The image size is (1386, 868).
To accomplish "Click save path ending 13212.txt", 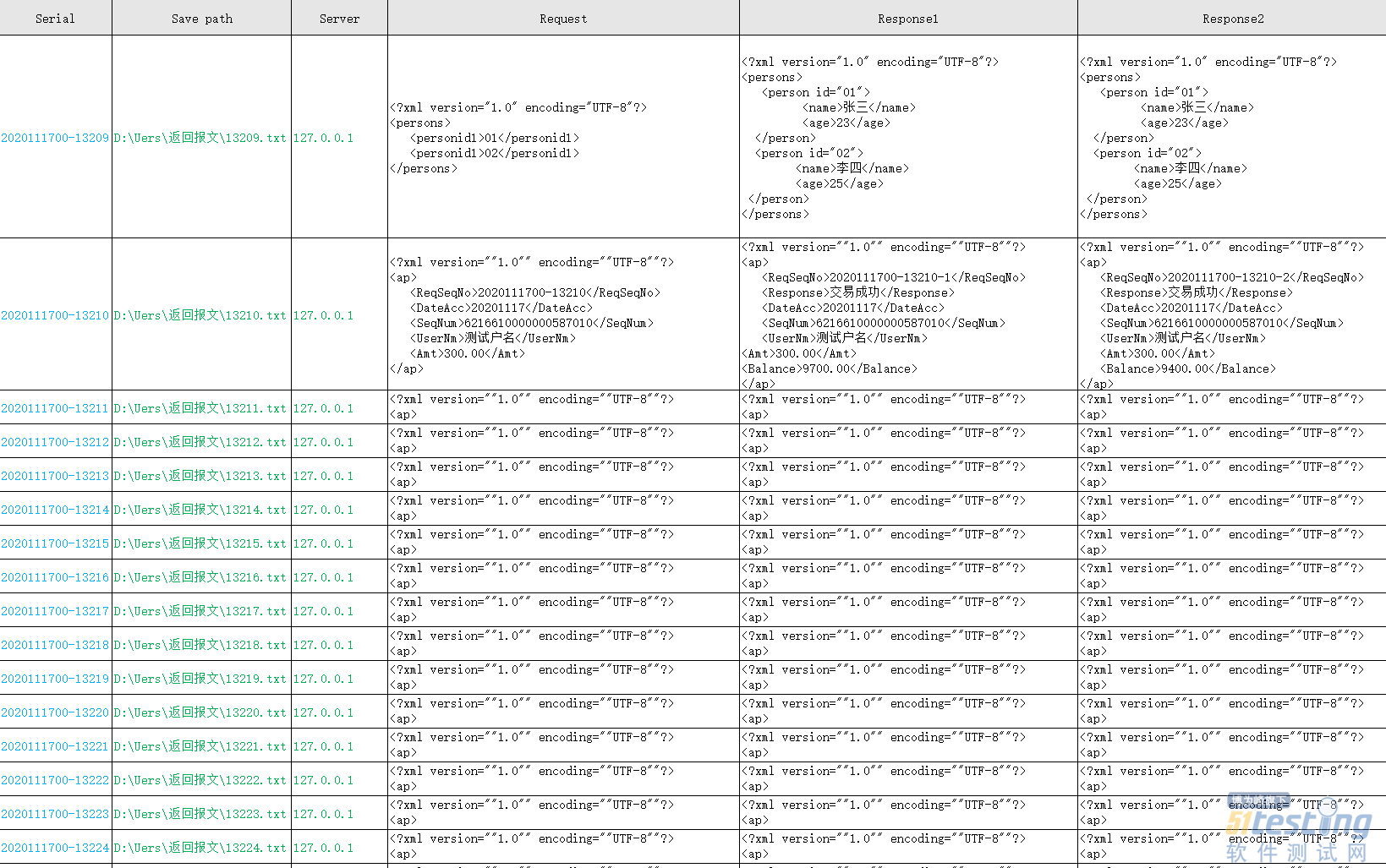I will point(200,442).
